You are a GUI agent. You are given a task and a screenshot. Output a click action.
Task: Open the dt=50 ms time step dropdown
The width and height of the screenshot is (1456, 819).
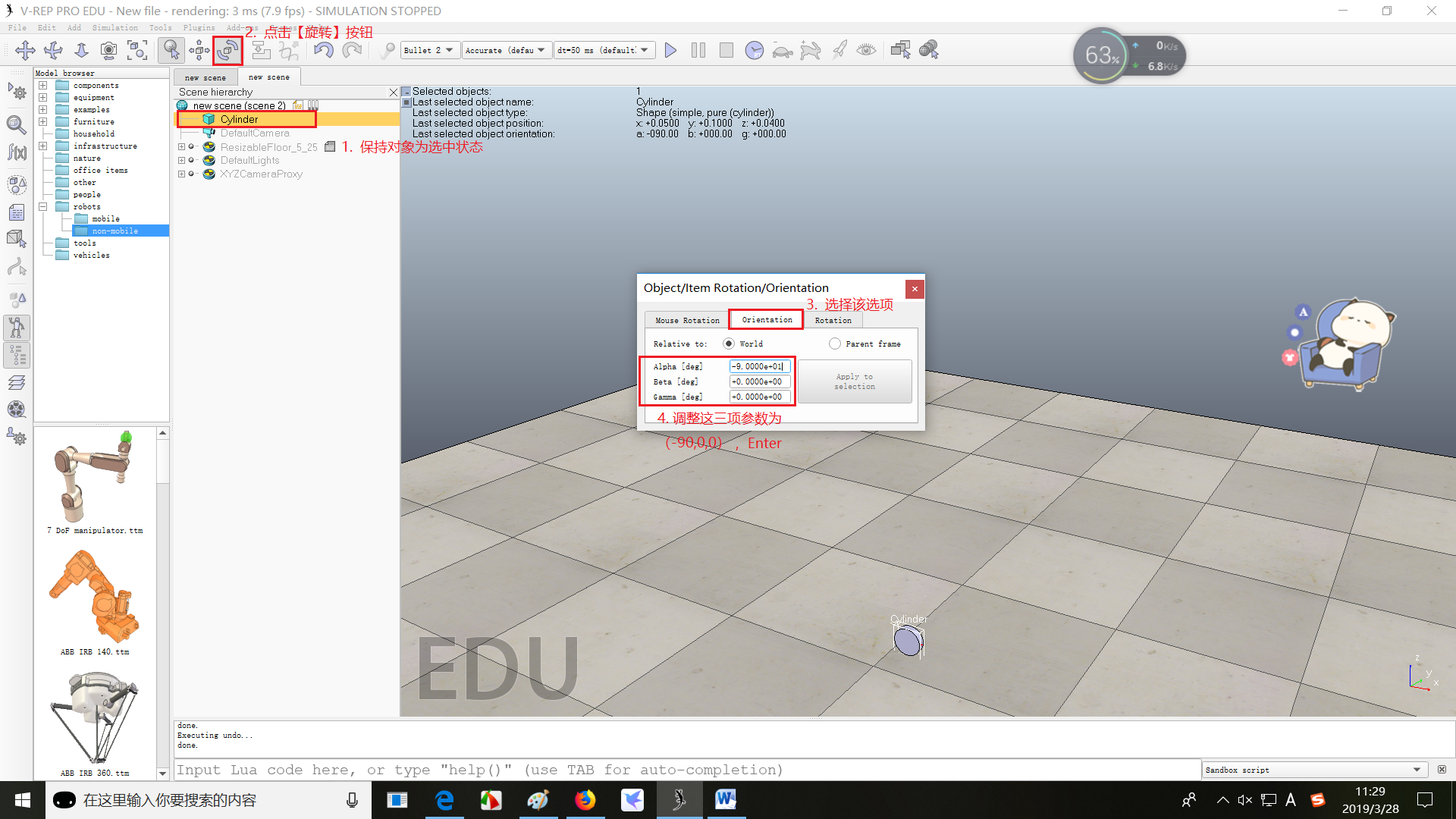(604, 51)
